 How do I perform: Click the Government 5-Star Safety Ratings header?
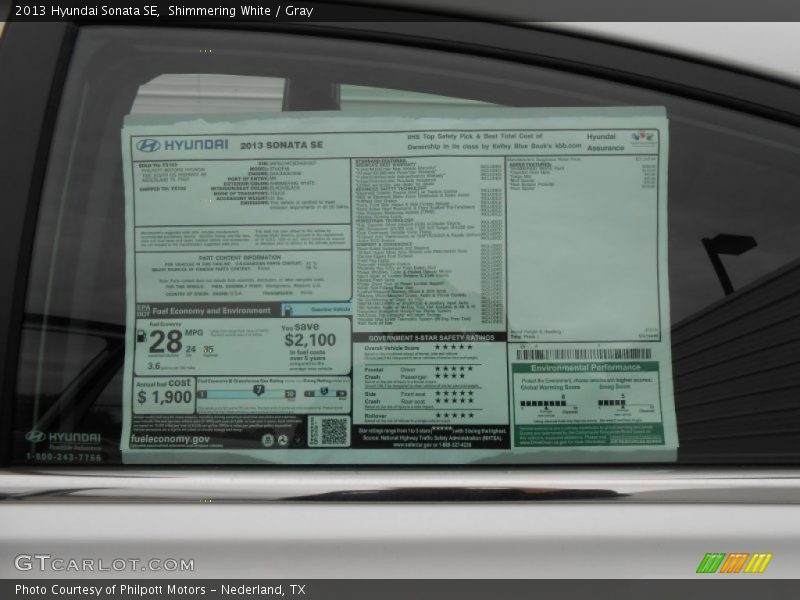[x=430, y=337]
